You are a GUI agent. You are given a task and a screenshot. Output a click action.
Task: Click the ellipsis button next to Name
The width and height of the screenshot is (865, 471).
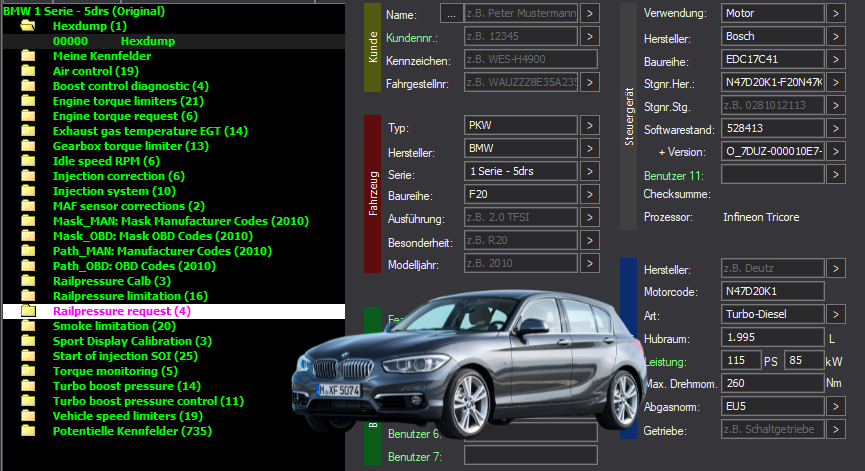[451, 13]
